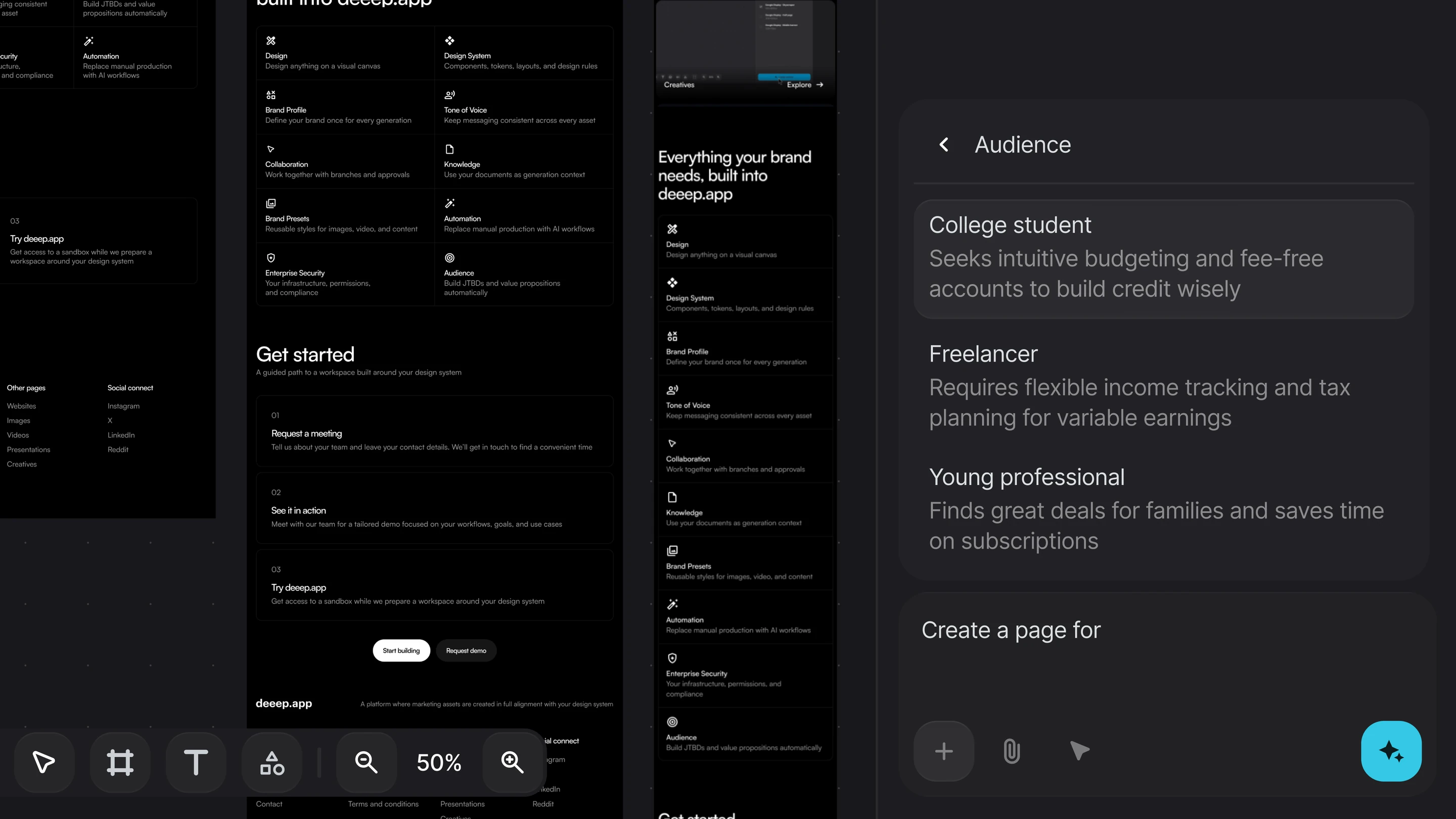Click the 'See it in action' step card
This screenshot has height=819, width=1456.
(435, 508)
